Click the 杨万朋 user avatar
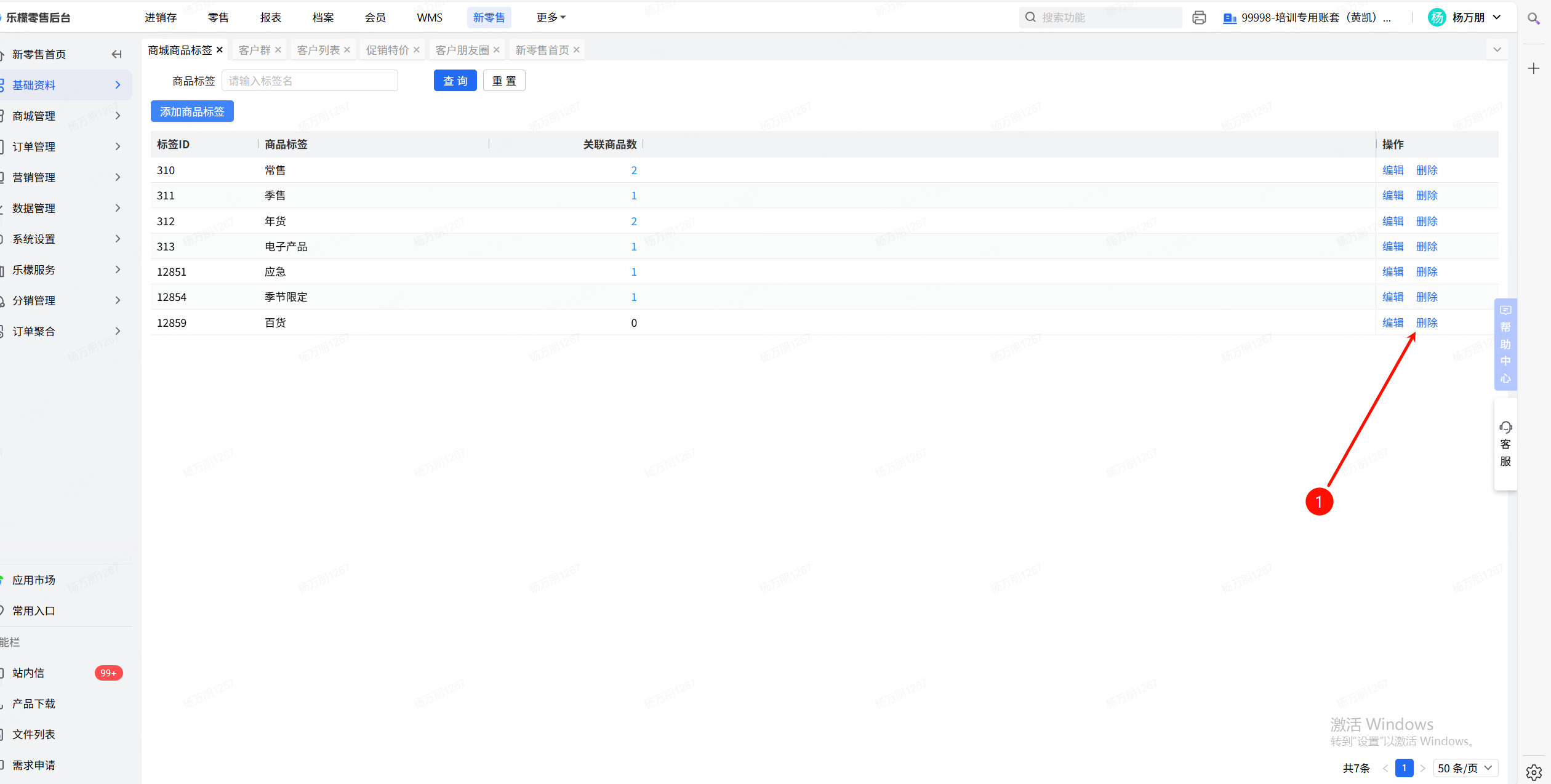1551x784 pixels. coord(1437,18)
